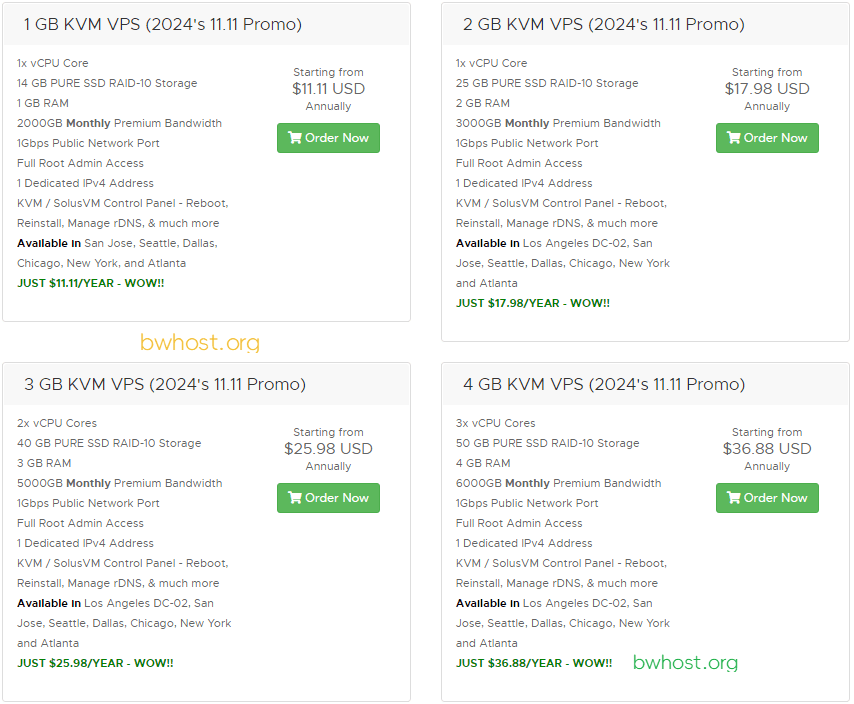Click the 4 GB KVM VPS plan title

coord(604,384)
